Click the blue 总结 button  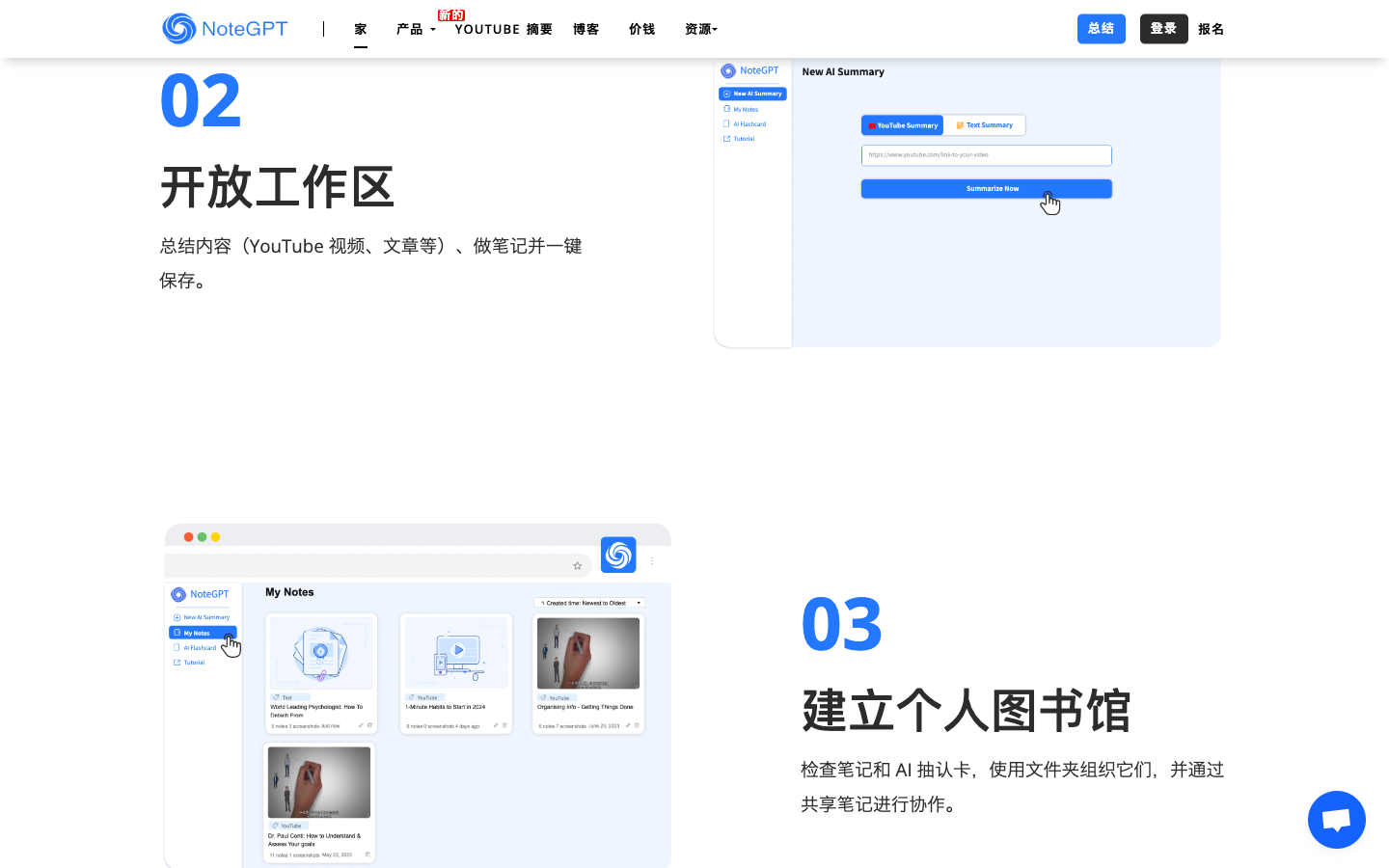(x=1101, y=29)
